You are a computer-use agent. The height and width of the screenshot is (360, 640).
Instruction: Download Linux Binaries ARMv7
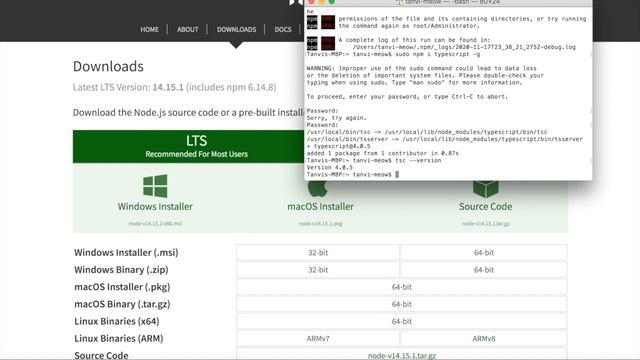(318, 338)
